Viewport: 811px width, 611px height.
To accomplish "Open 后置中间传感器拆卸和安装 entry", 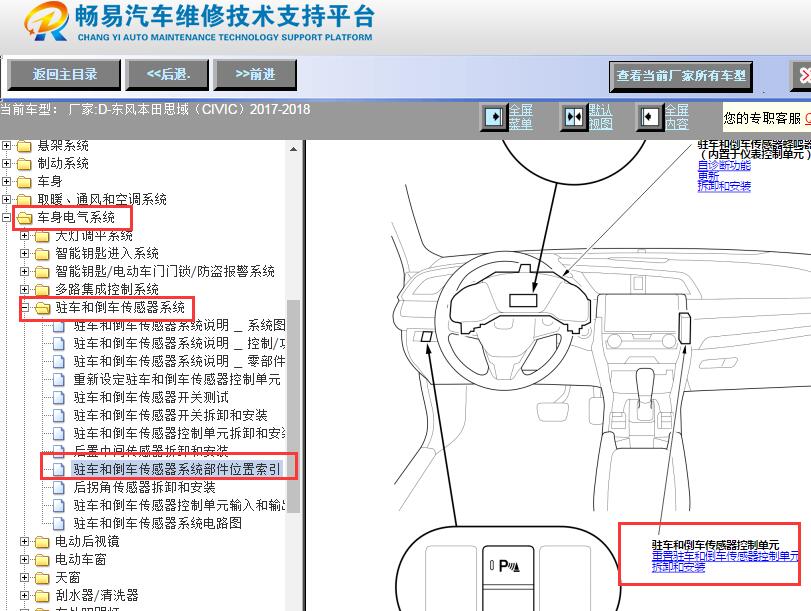I will click(x=151, y=451).
